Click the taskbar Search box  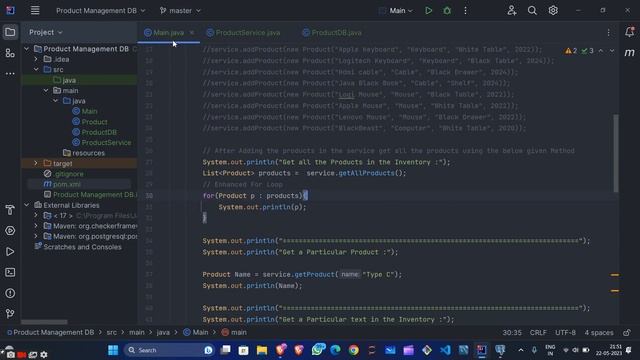169,350
